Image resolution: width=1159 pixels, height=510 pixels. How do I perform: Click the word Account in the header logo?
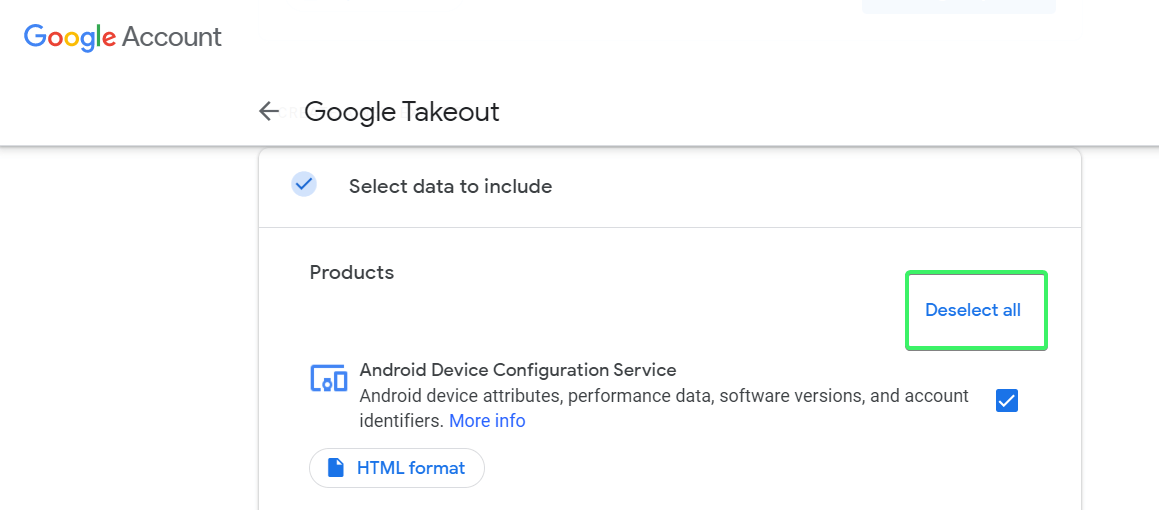(x=172, y=37)
